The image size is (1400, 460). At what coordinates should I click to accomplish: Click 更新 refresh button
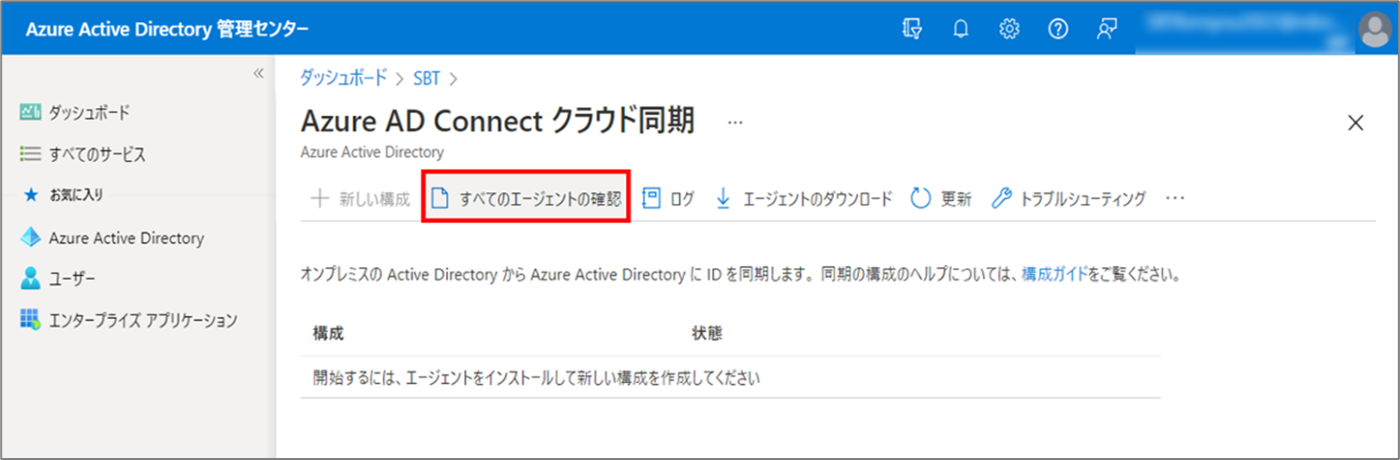tap(941, 198)
